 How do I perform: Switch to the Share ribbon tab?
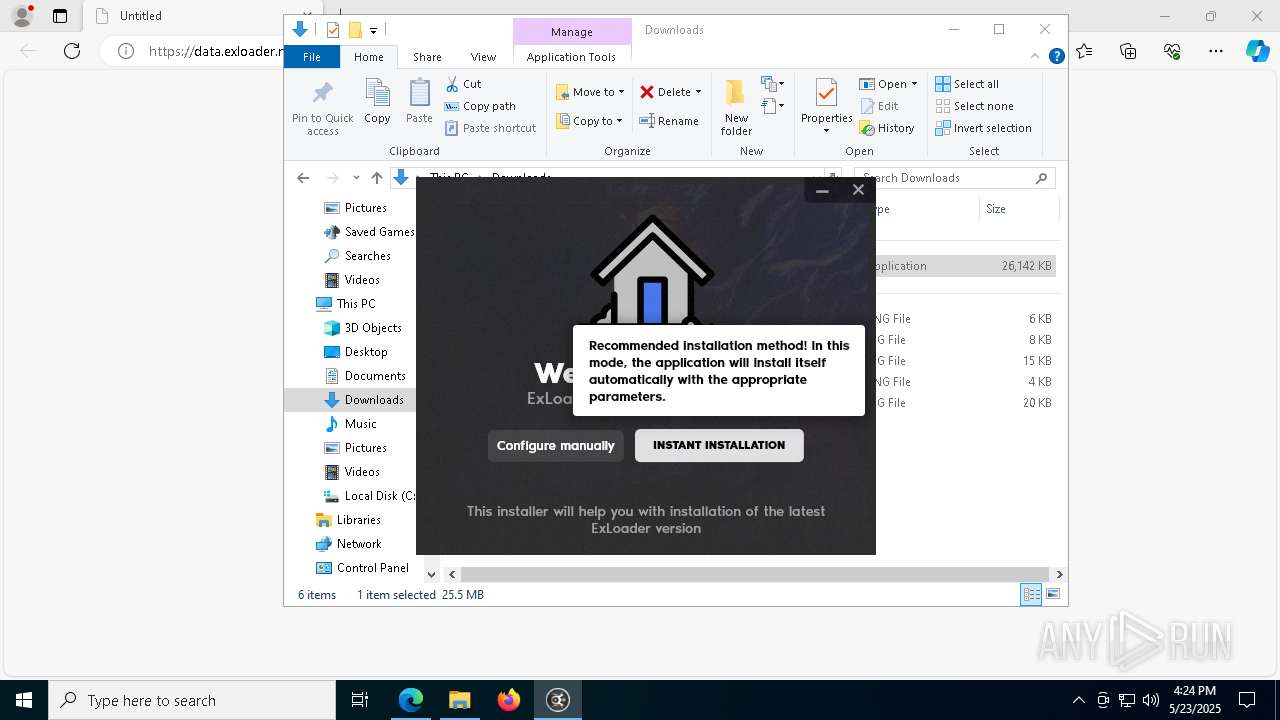427,57
